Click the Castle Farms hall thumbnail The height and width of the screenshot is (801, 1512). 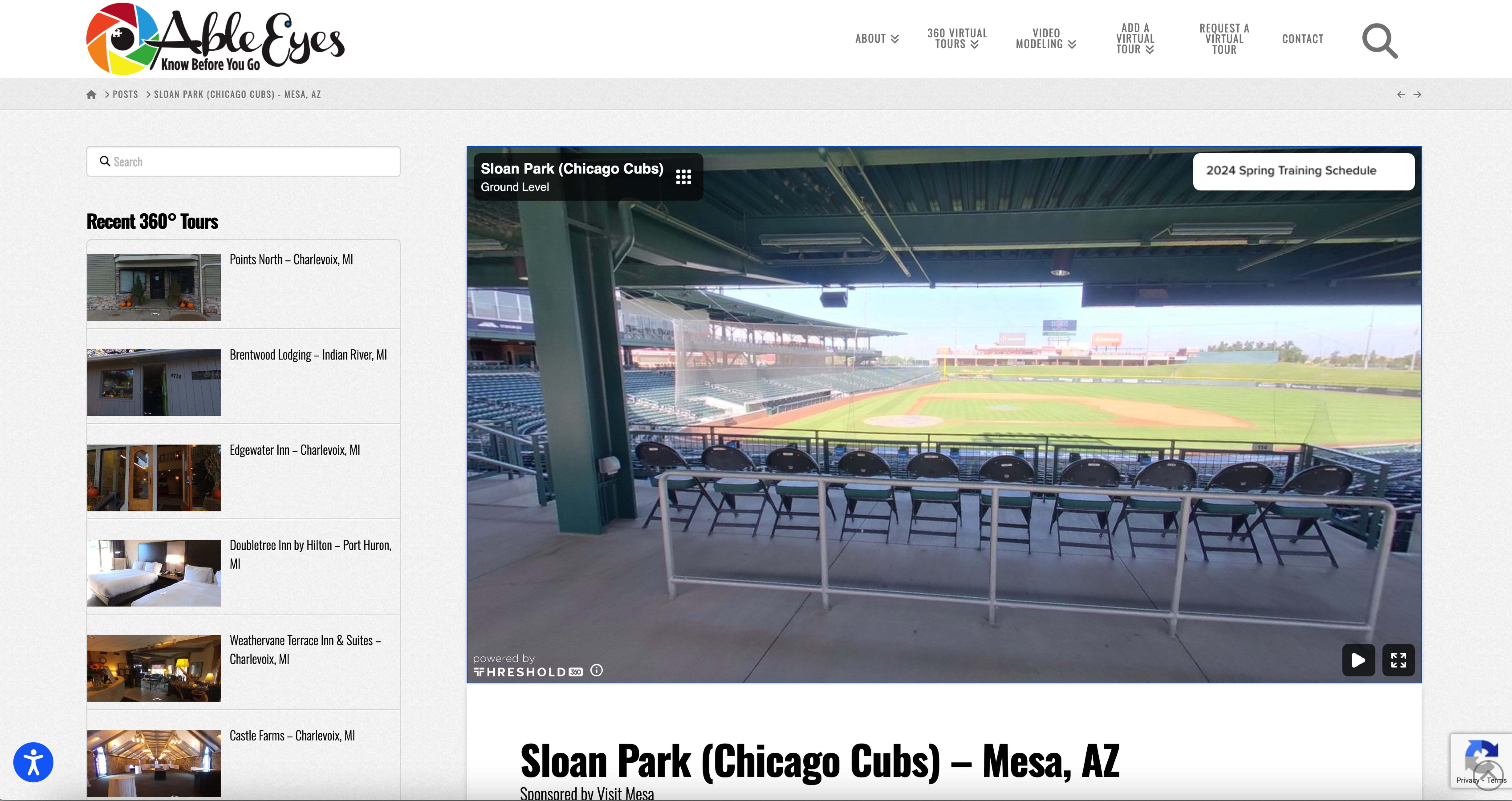(x=154, y=763)
